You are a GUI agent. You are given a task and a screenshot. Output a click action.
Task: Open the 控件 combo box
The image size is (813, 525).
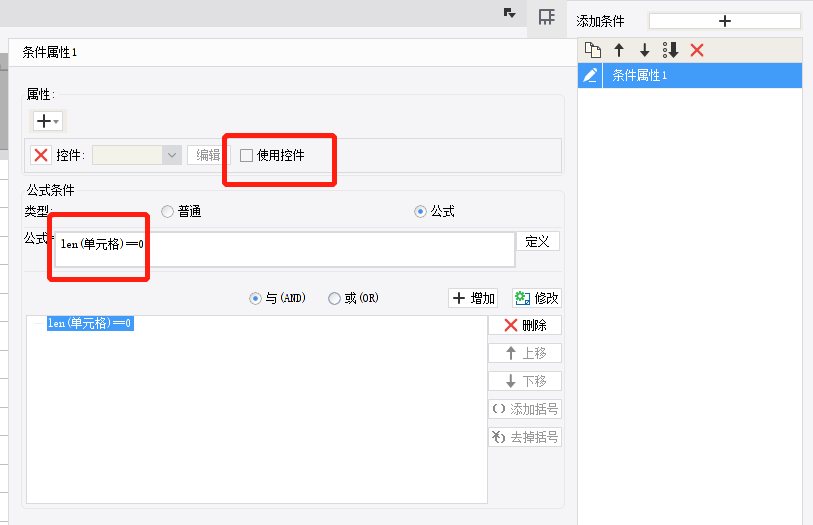point(137,155)
